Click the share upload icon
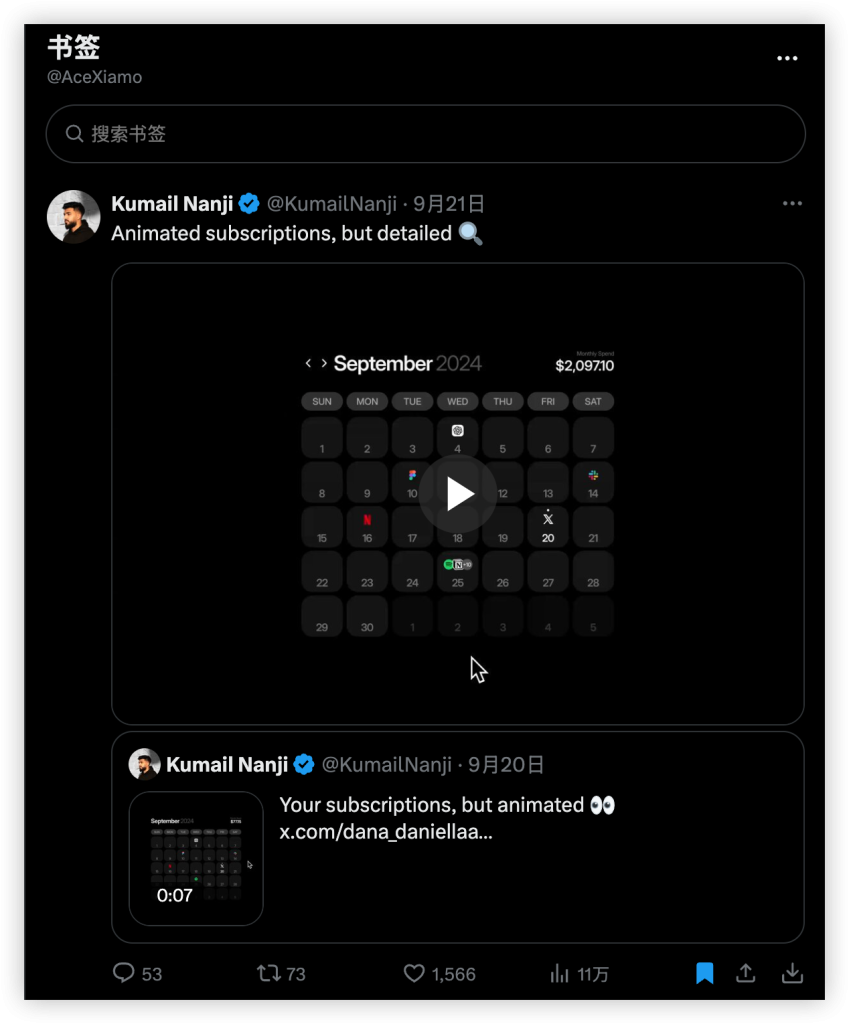This screenshot has height=1024, width=849. [745, 973]
